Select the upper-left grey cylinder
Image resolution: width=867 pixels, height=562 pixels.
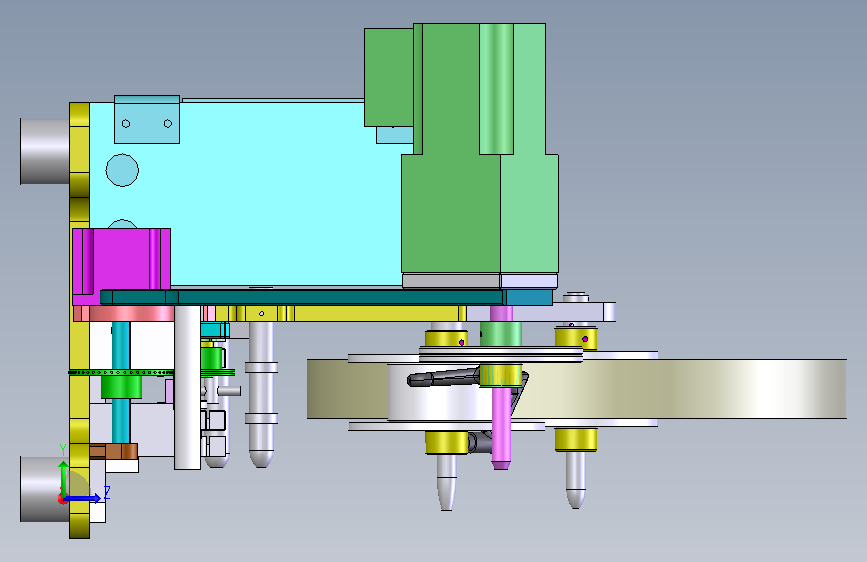pos(45,151)
